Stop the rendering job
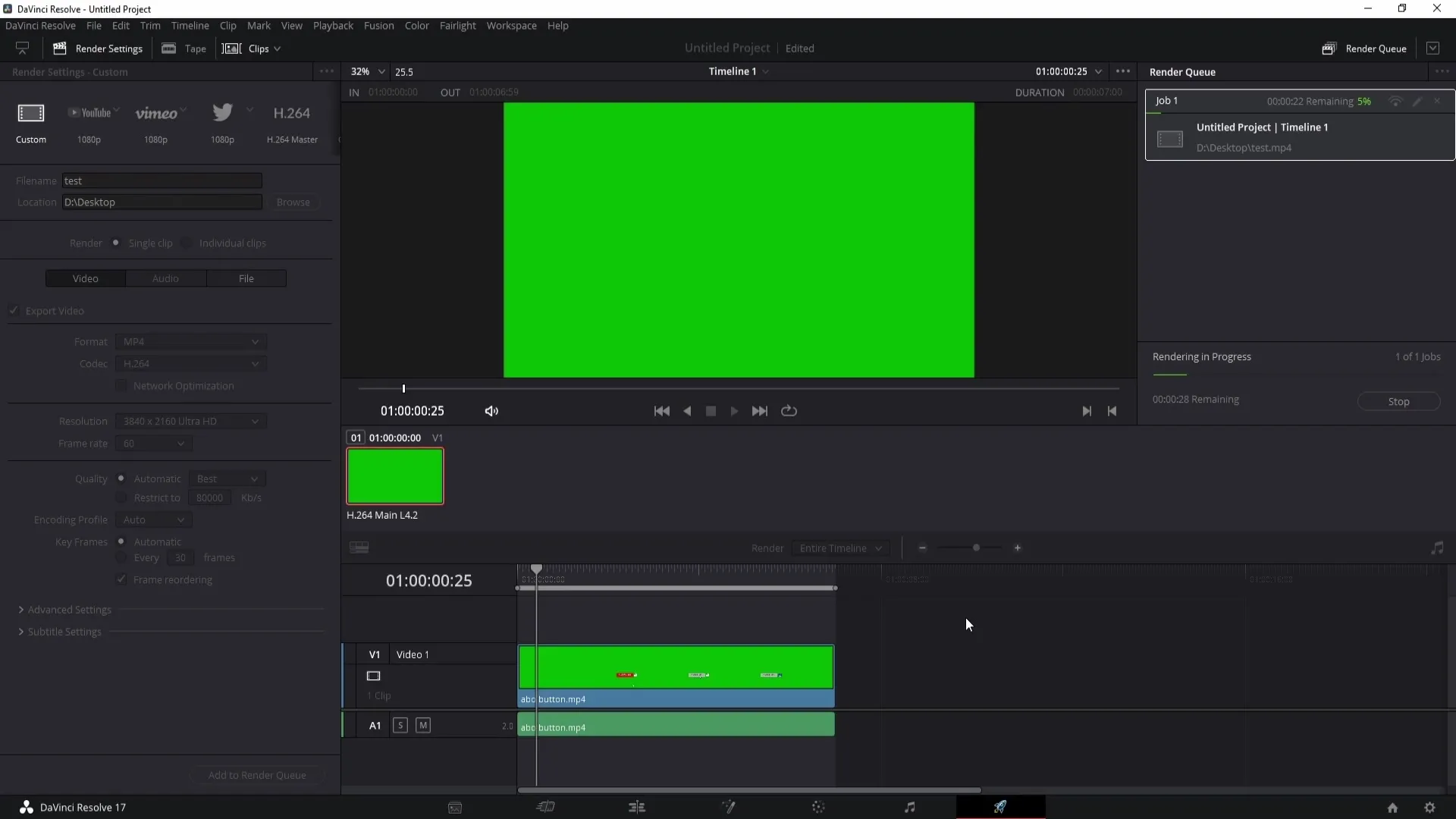Screen dimensions: 1456x819 click(x=1398, y=401)
